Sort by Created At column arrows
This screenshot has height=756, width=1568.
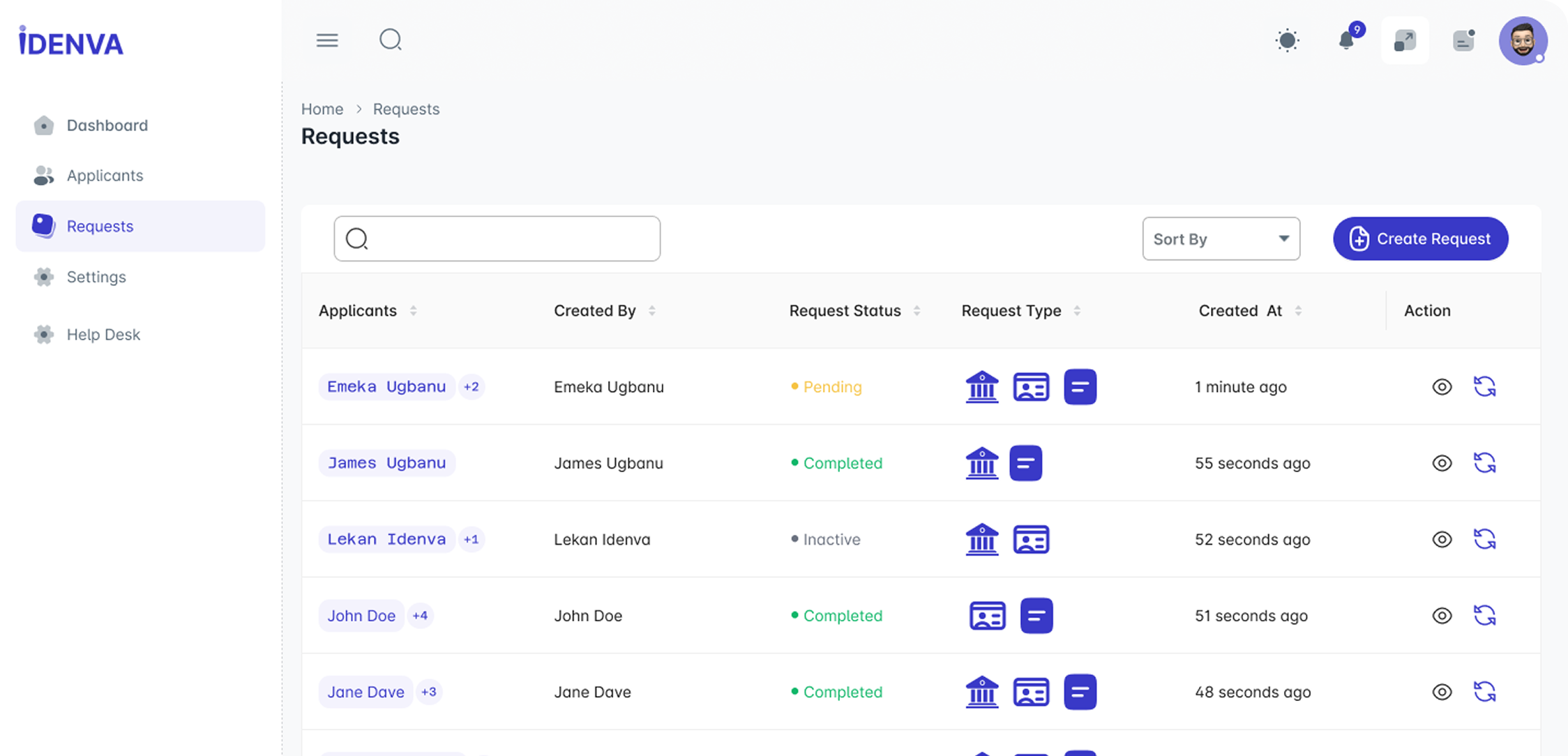click(x=1298, y=311)
